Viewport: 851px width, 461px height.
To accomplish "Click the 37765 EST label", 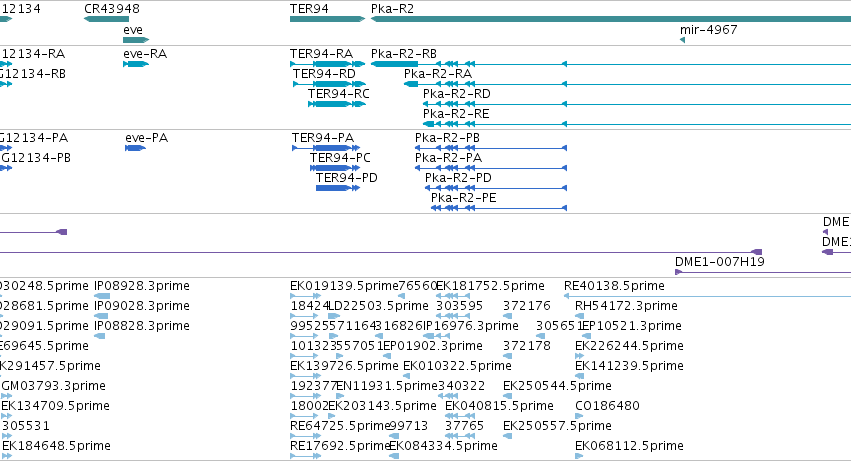I will (x=464, y=426).
